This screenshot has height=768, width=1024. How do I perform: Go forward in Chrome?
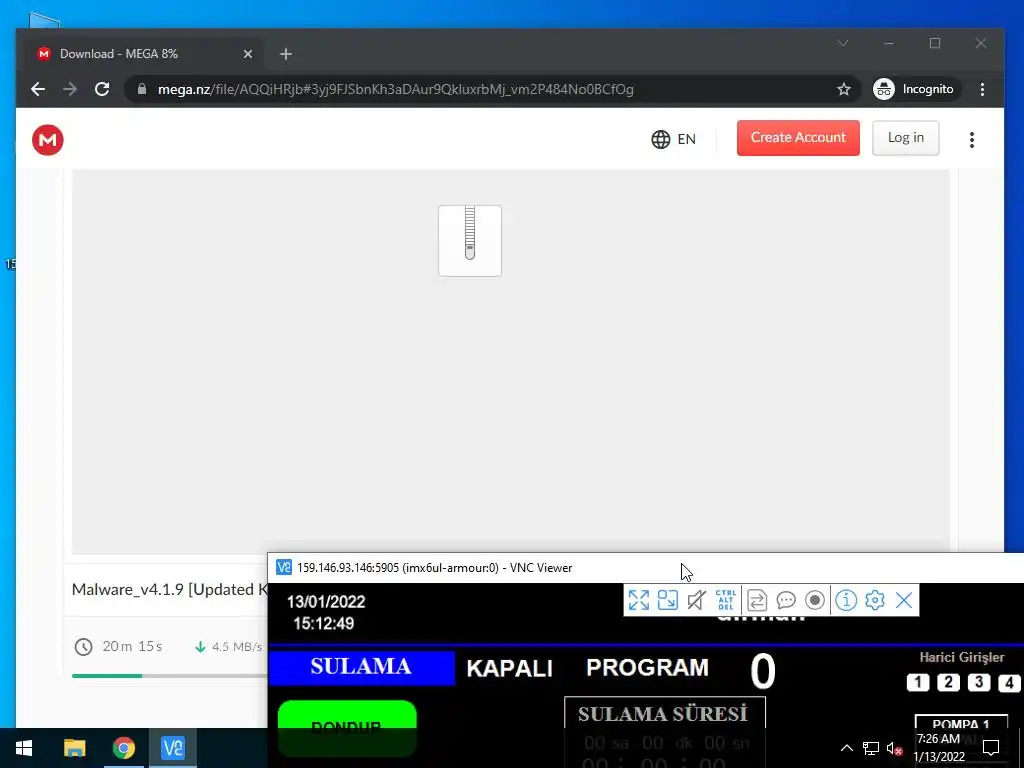point(70,89)
